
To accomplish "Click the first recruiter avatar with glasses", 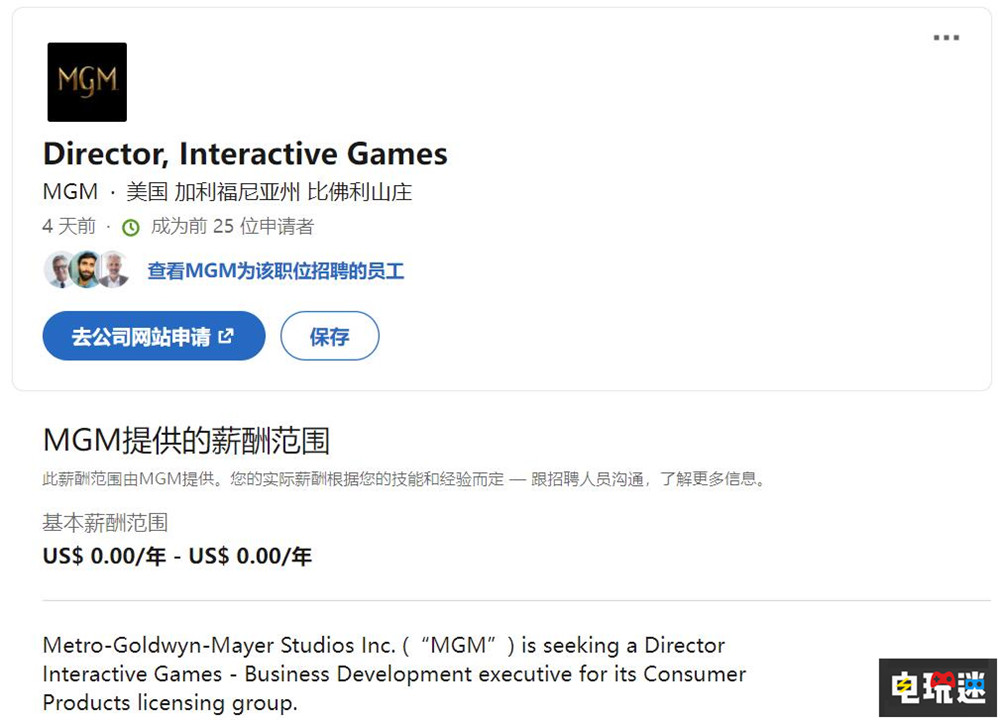I will (x=60, y=270).
